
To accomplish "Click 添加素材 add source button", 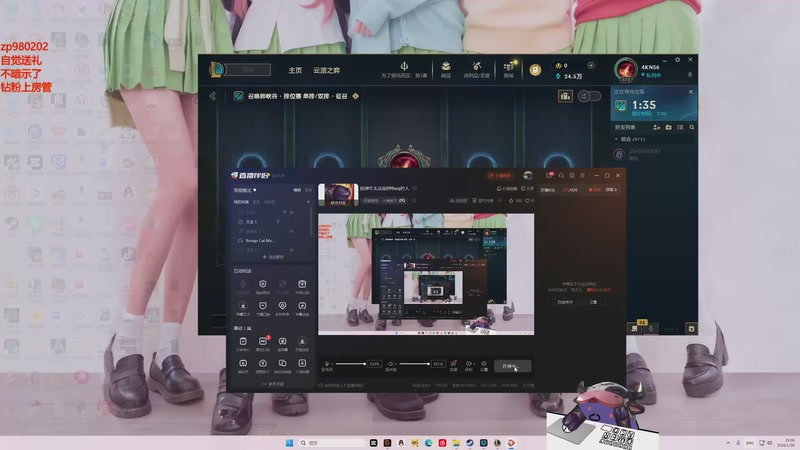I will (x=273, y=257).
